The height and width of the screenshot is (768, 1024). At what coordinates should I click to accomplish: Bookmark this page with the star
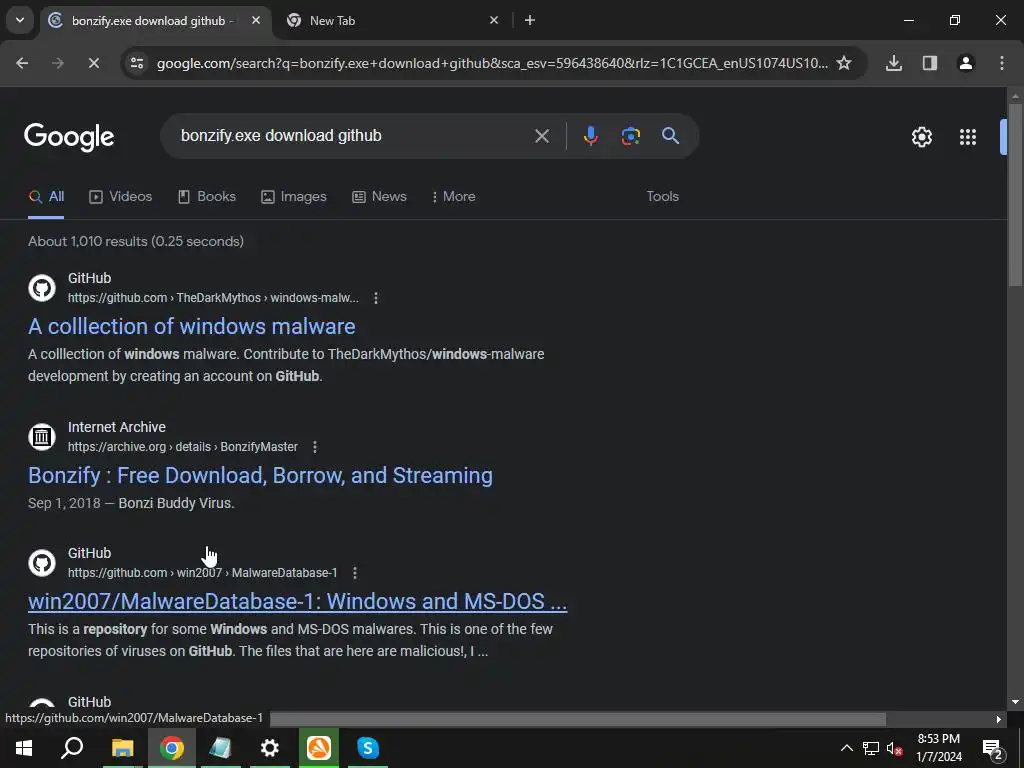[844, 63]
